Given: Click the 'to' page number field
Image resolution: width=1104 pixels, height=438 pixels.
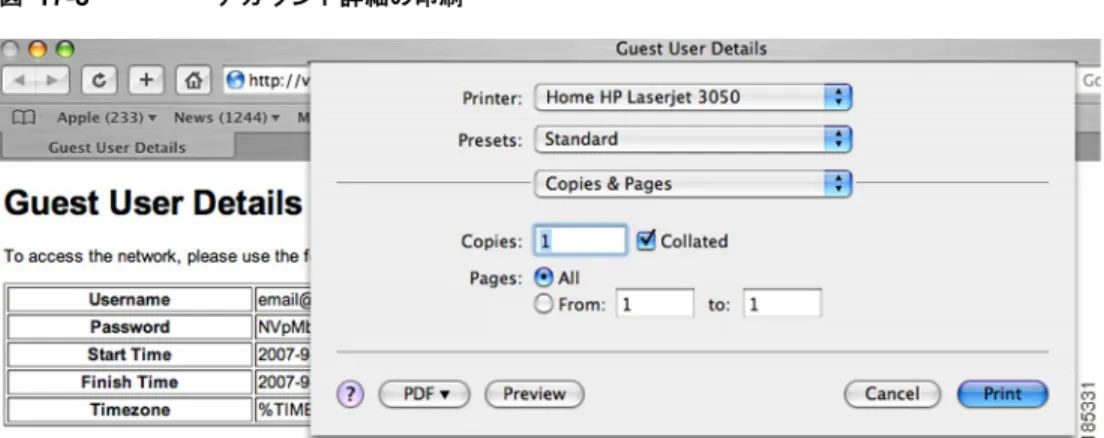Looking at the screenshot, I should pos(782,305).
